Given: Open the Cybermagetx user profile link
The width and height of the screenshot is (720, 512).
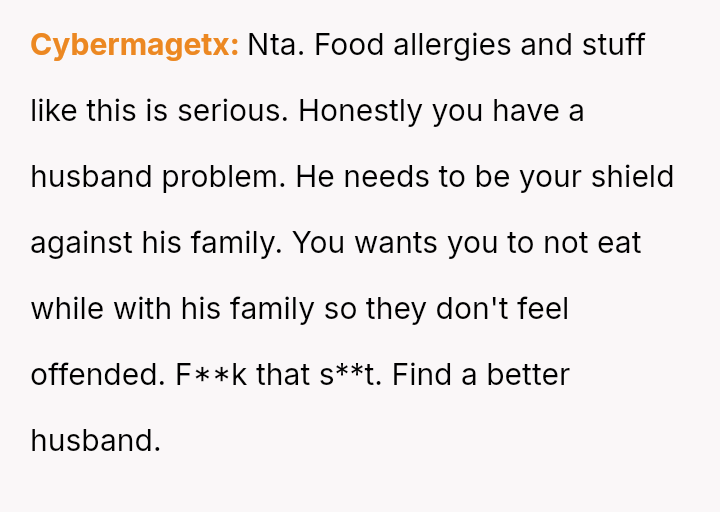Looking at the screenshot, I should (x=134, y=45).
